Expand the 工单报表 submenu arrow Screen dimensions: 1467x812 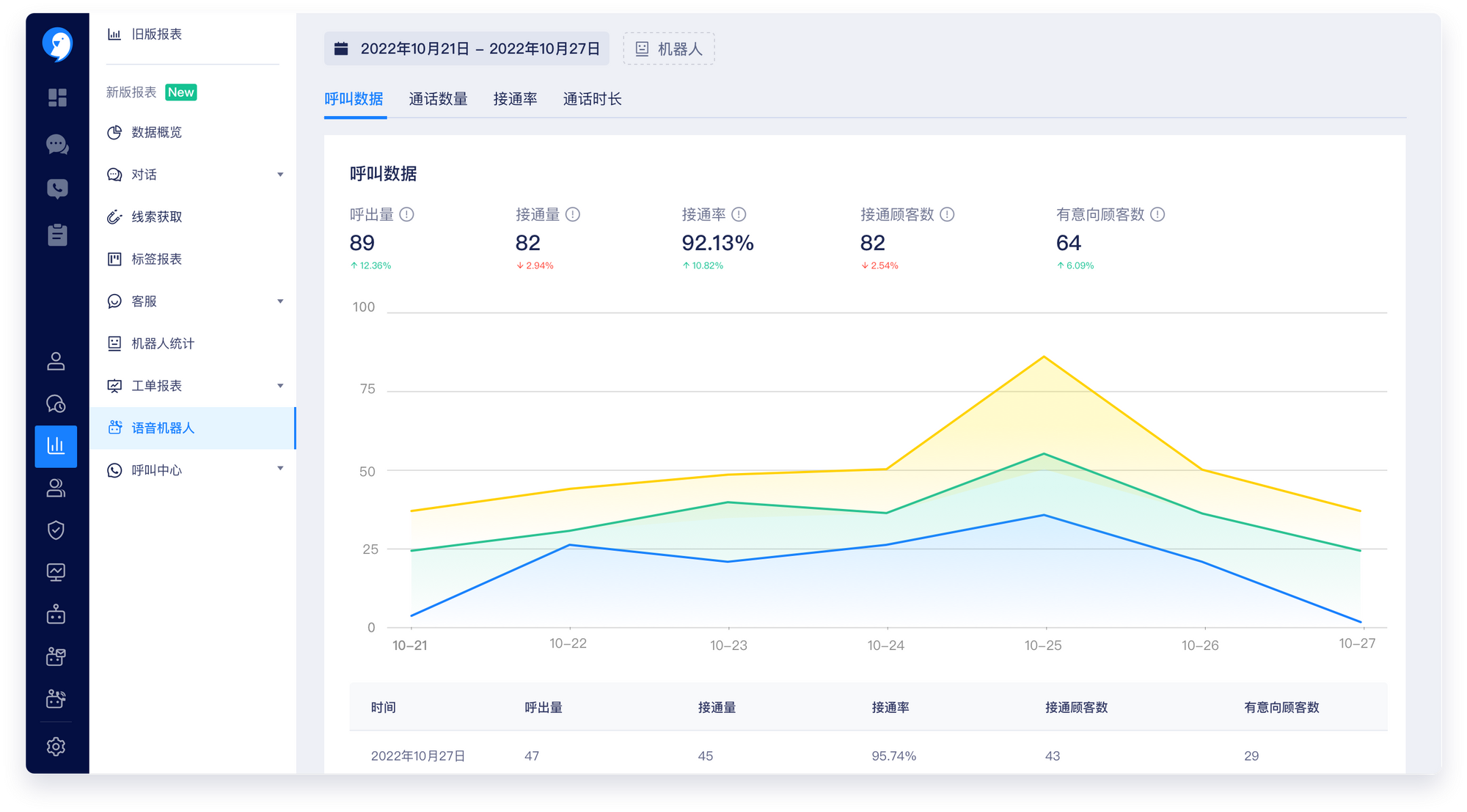click(x=280, y=386)
